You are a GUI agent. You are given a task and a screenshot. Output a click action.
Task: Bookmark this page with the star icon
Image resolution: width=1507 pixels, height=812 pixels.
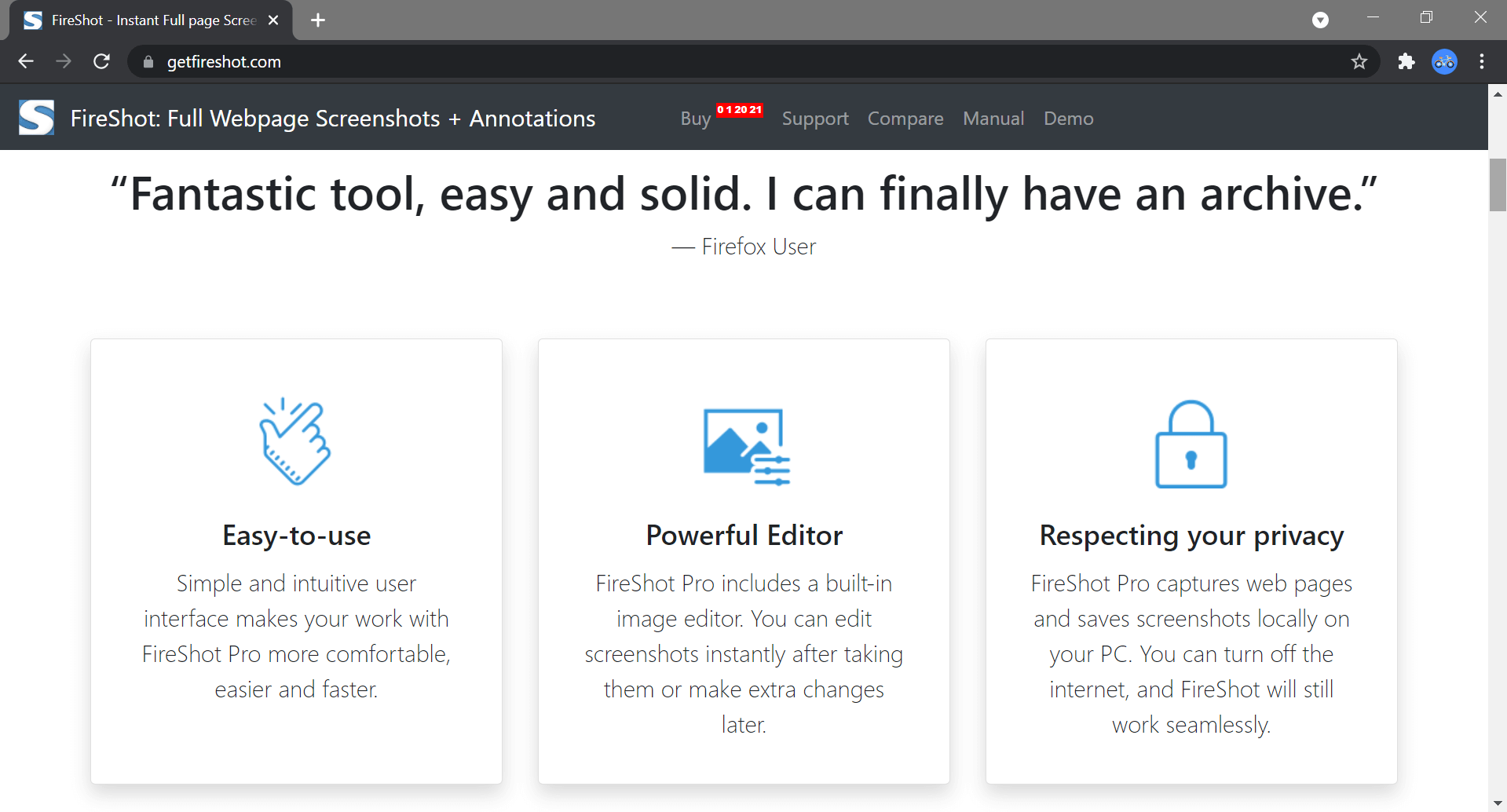(1359, 61)
